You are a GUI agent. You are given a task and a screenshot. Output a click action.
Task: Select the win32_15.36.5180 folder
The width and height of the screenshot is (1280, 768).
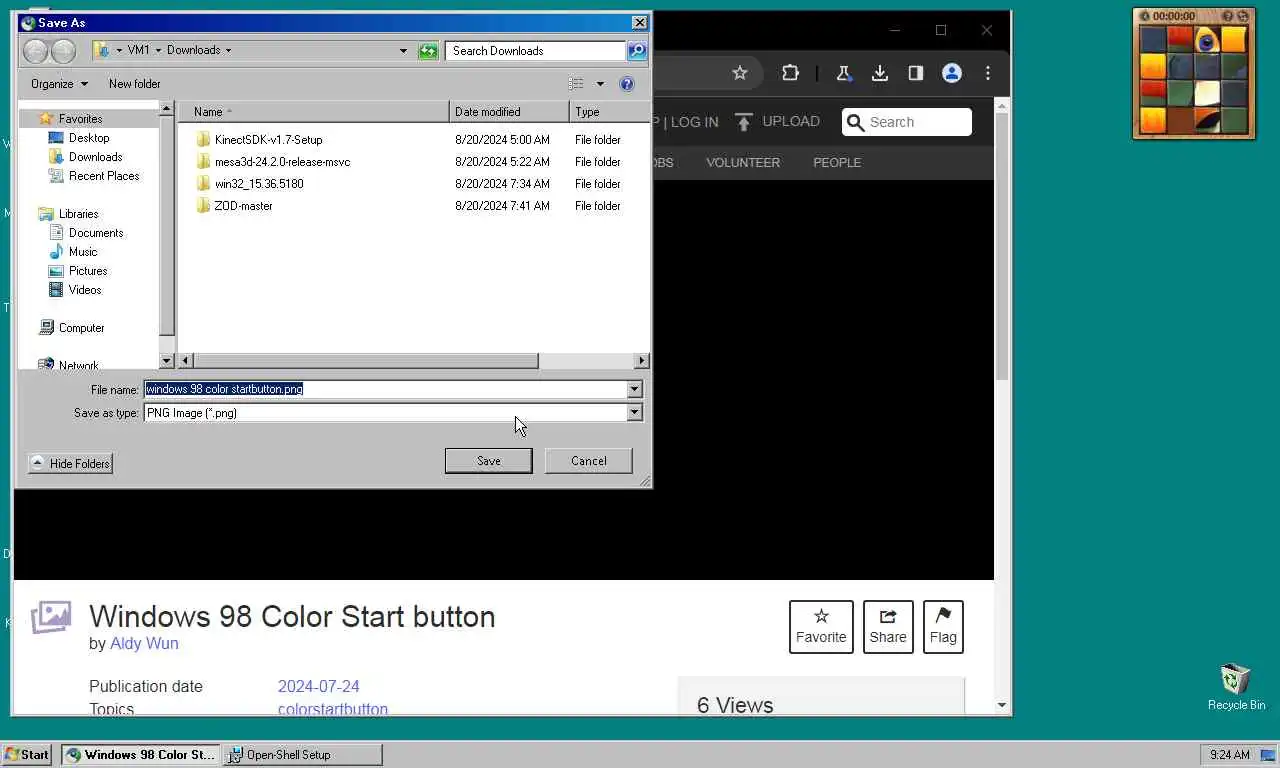coord(259,184)
